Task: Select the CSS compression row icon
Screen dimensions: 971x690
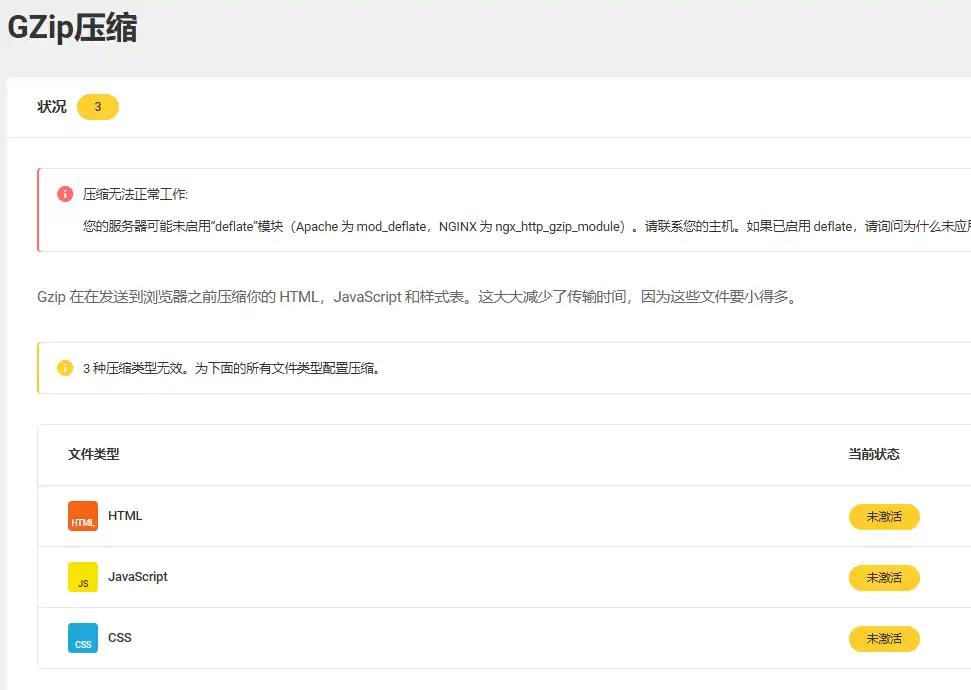Action: click(83, 638)
